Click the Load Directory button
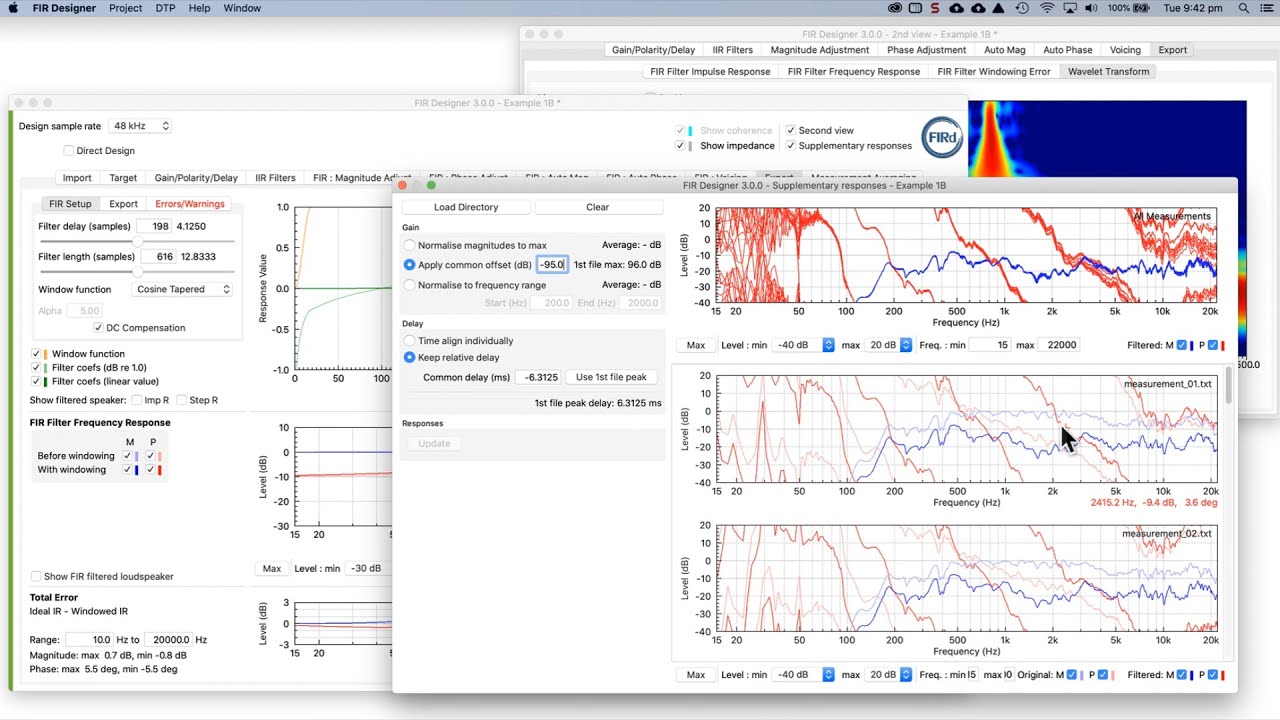Image resolution: width=1280 pixels, height=720 pixels. click(x=466, y=207)
